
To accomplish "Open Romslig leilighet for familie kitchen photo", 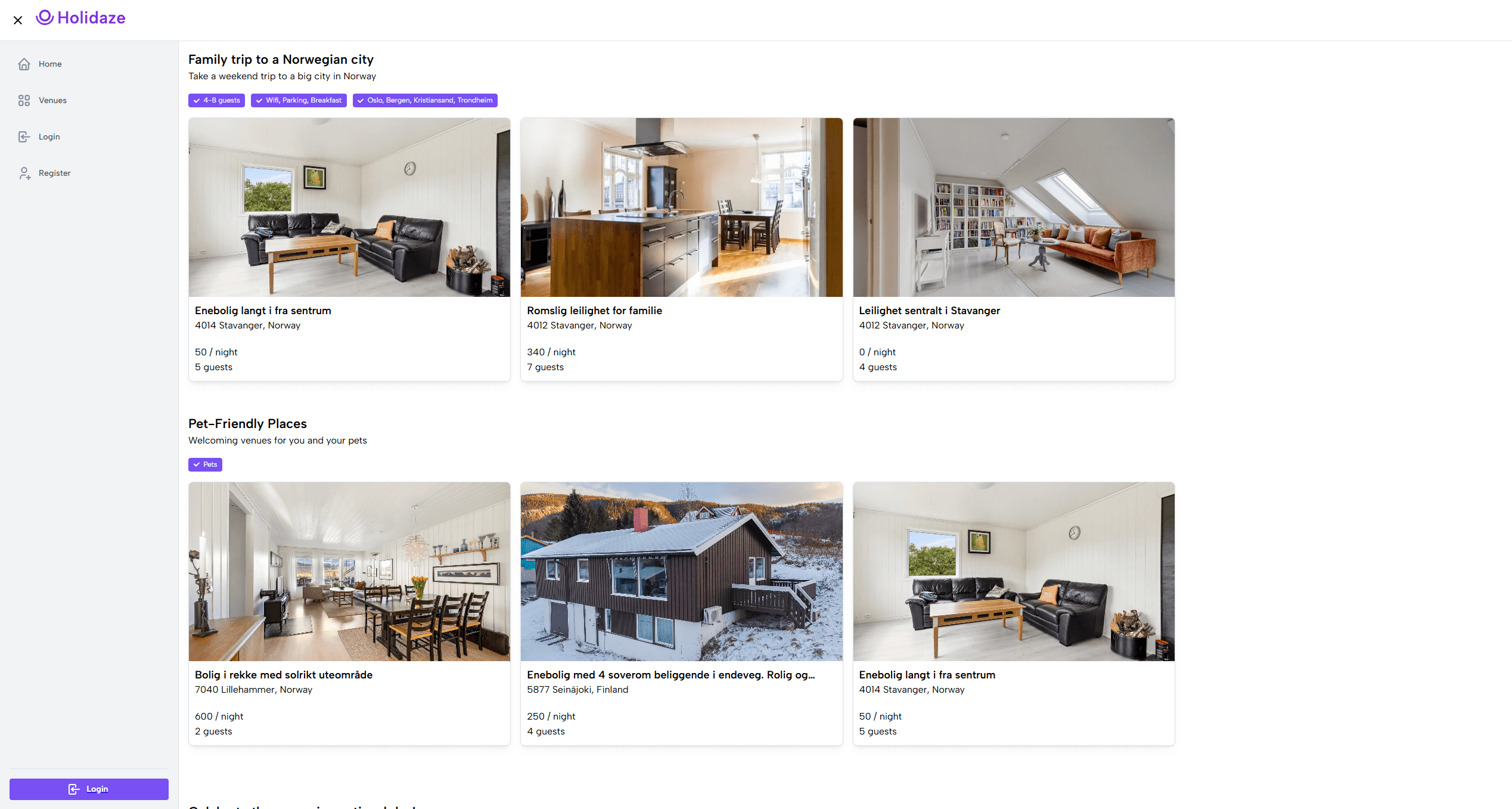I will coord(681,207).
